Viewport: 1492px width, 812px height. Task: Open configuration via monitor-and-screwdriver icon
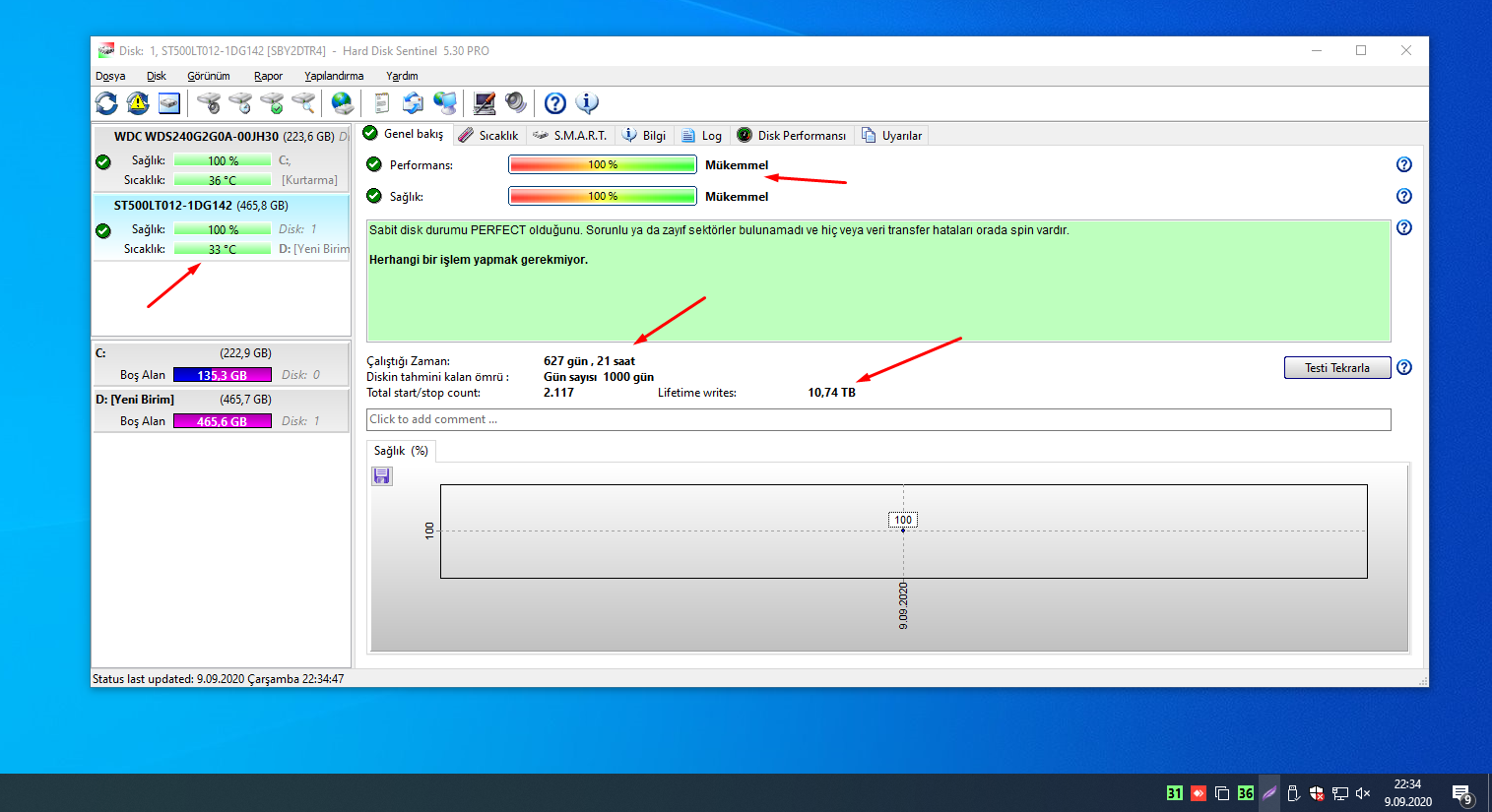coord(485,102)
